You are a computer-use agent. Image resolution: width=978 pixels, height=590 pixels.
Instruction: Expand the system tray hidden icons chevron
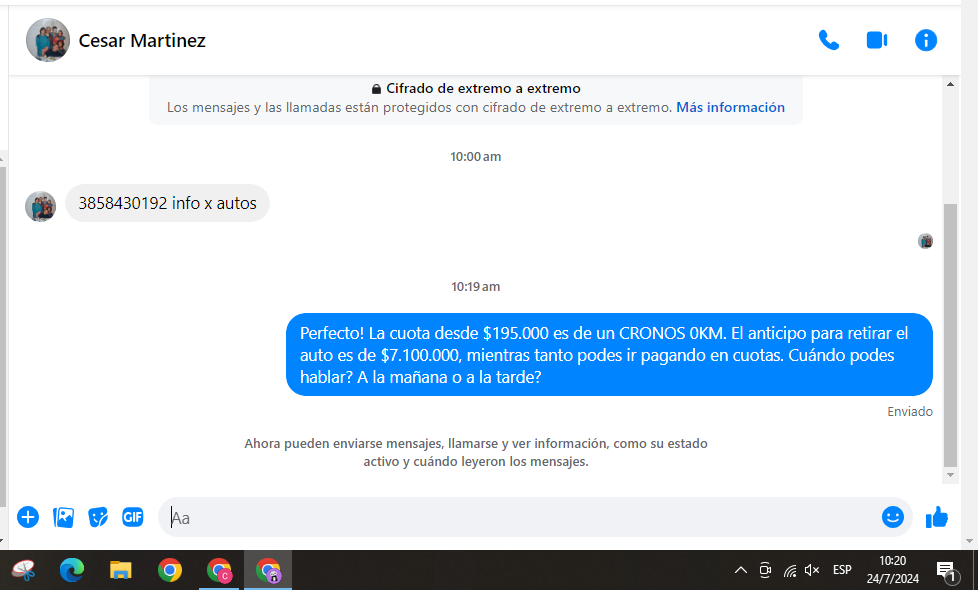pyautogui.click(x=741, y=570)
